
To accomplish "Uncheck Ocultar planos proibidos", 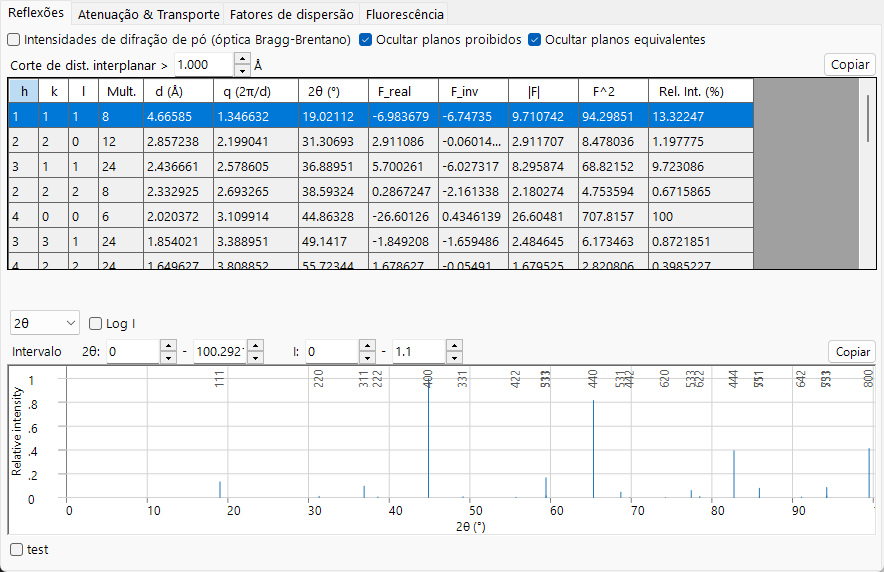I will pyautogui.click(x=365, y=39).
